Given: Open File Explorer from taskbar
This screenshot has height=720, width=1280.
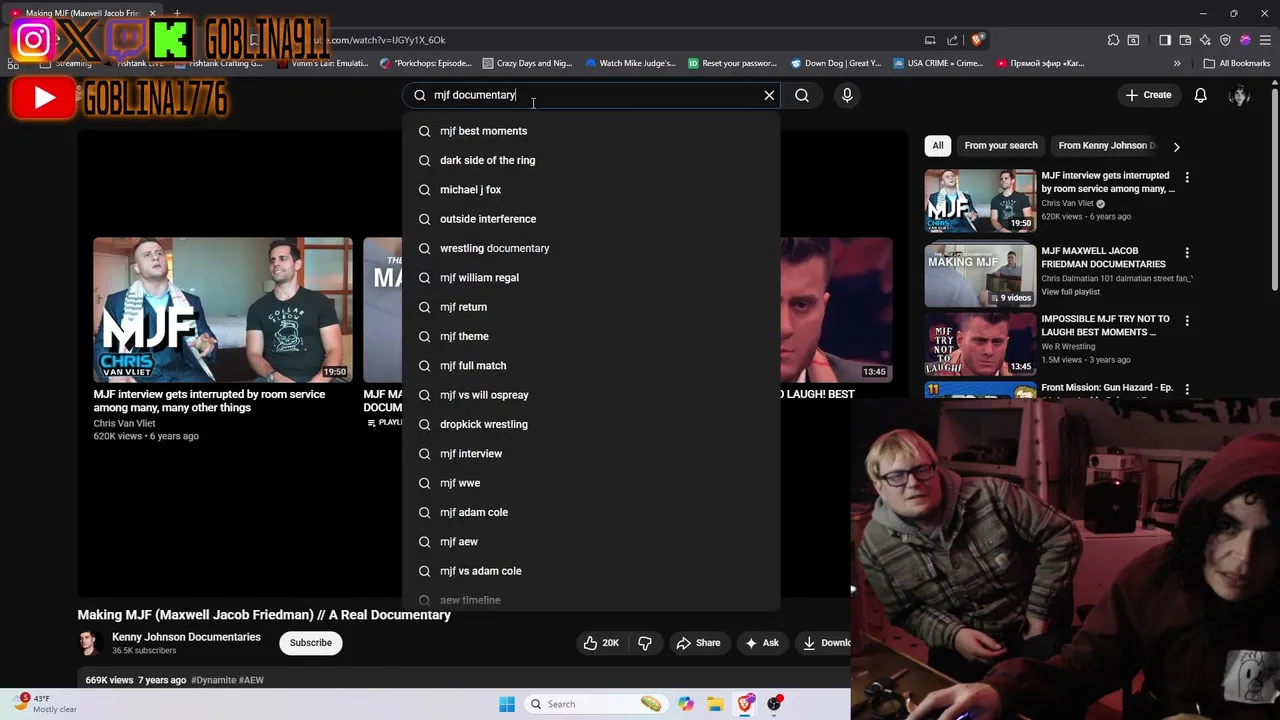Looking at the screenshot, I should 715,704.
